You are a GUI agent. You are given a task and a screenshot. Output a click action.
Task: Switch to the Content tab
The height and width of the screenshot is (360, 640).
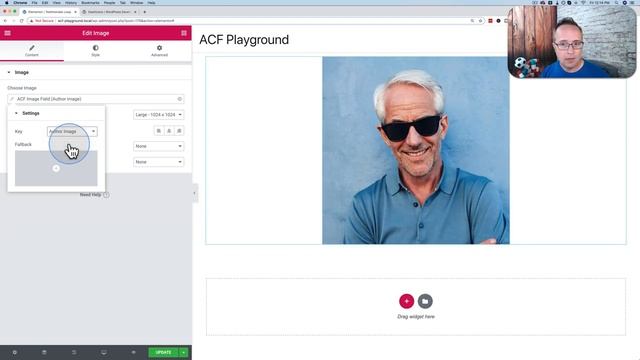(x=32, y=51)
